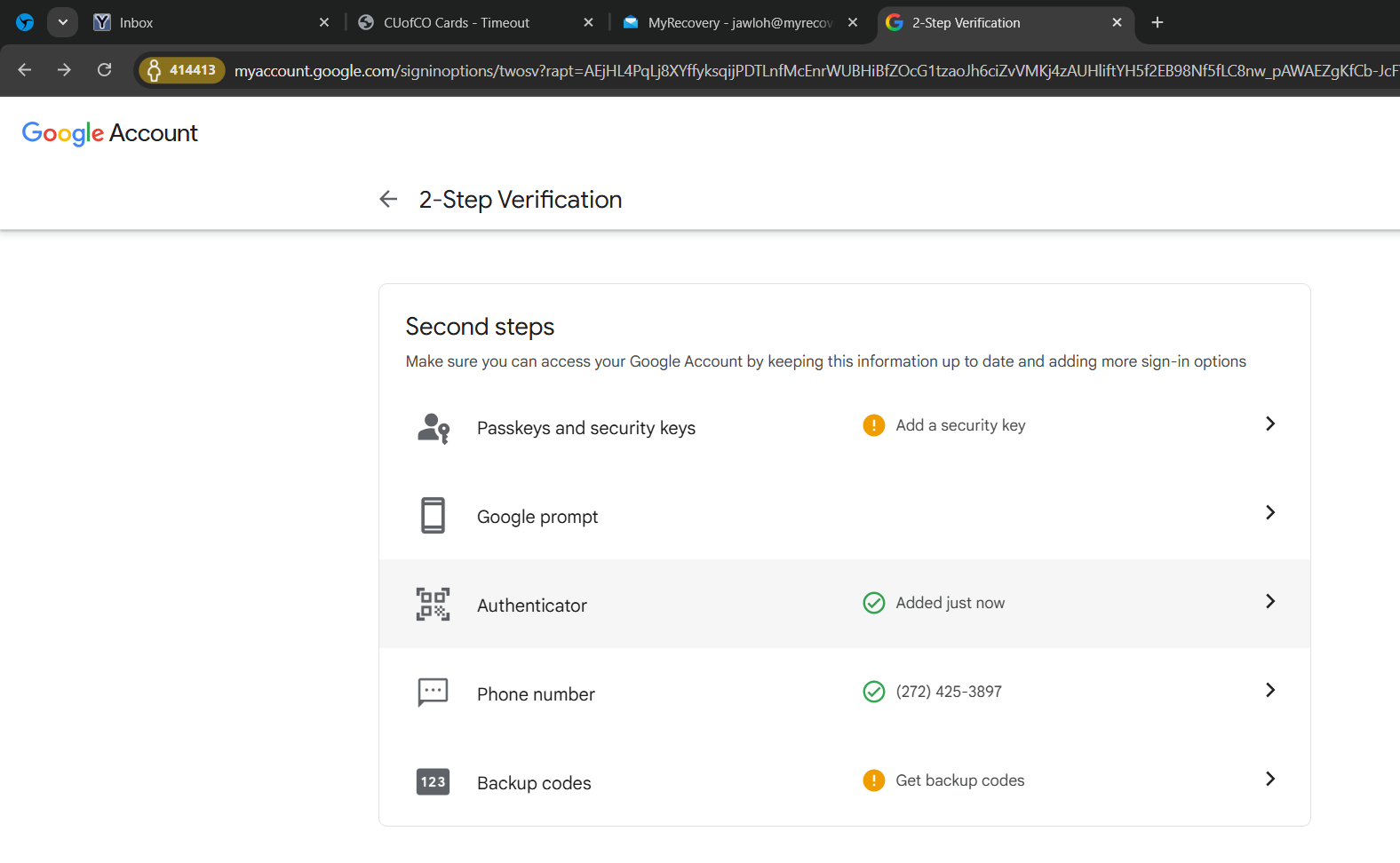The width and height of the screenshot is (1400, 863).
Task: Click Get backup codes
Action: point(959,780)
